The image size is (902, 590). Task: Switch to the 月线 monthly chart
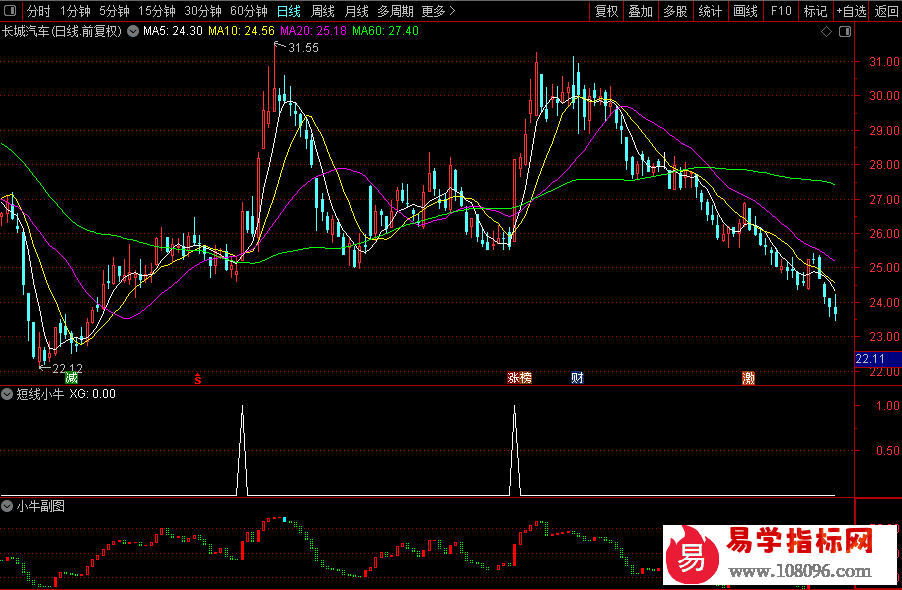(x=356, y=11)
